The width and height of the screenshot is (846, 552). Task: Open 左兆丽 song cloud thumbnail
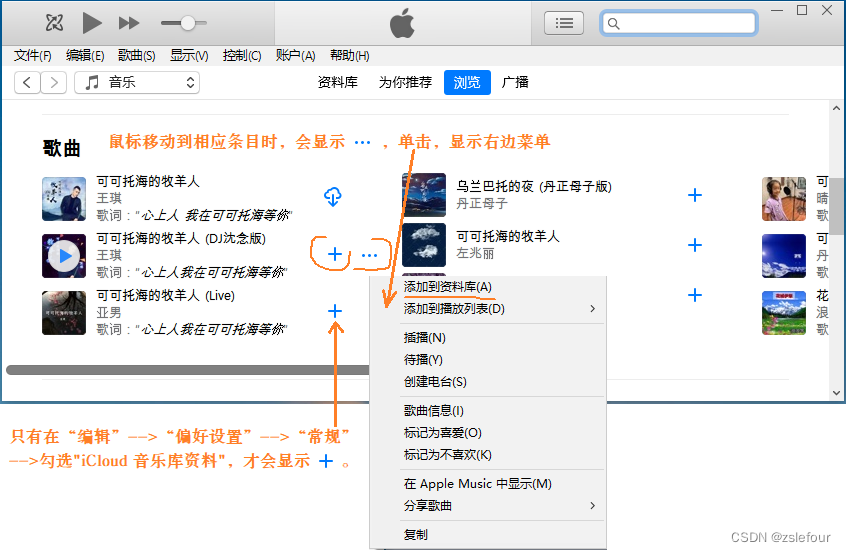tap(424, 245)
